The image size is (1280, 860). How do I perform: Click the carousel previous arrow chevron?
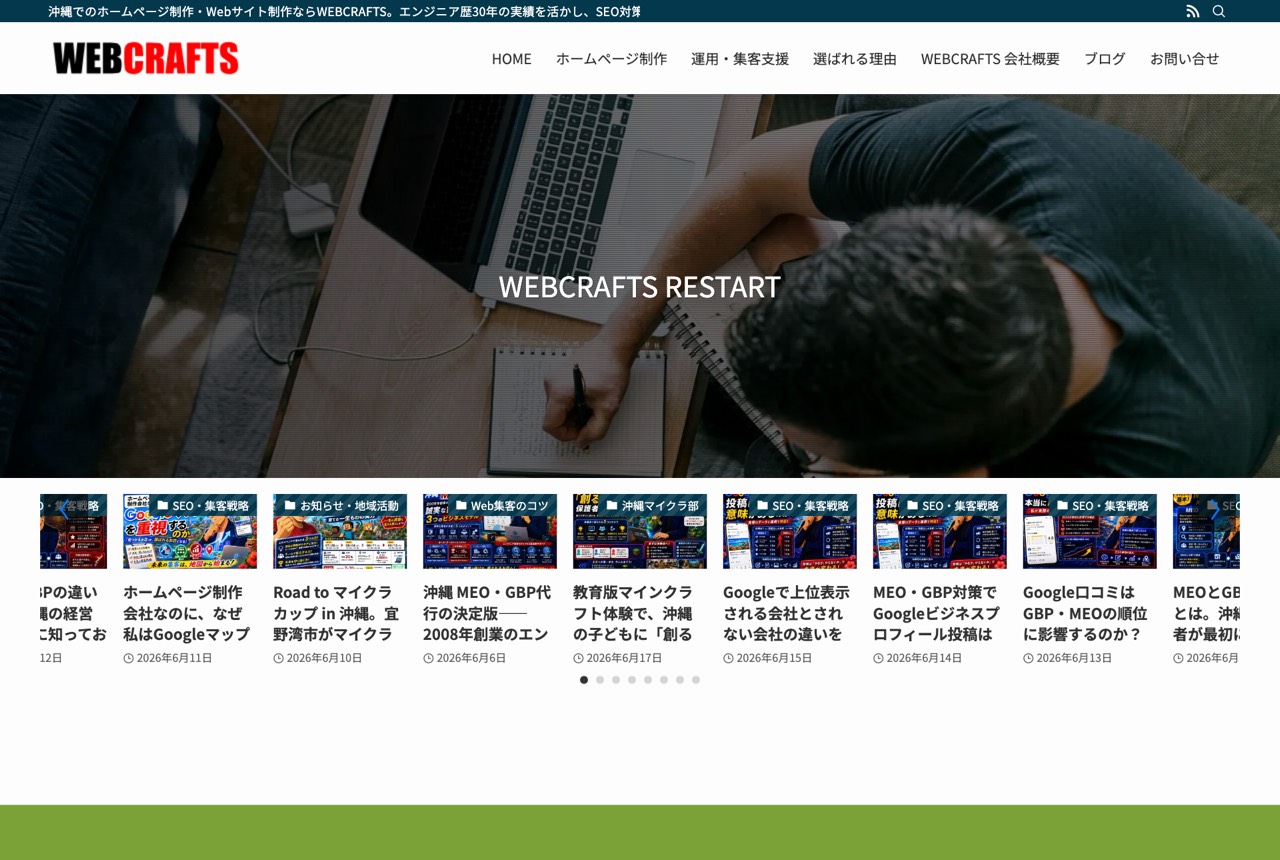pos(63,509)
